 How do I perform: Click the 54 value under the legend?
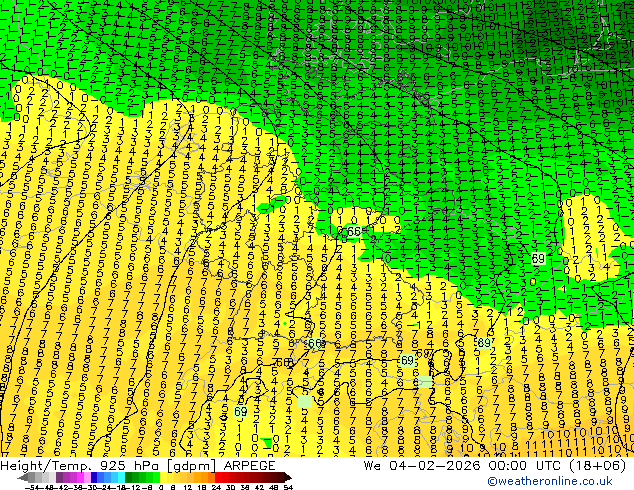288,488
